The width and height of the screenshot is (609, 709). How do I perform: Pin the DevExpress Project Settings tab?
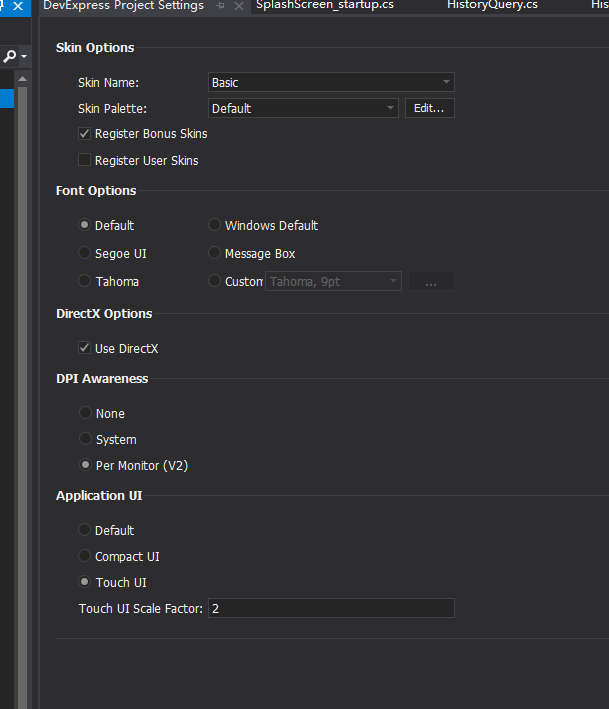[221, 6]
